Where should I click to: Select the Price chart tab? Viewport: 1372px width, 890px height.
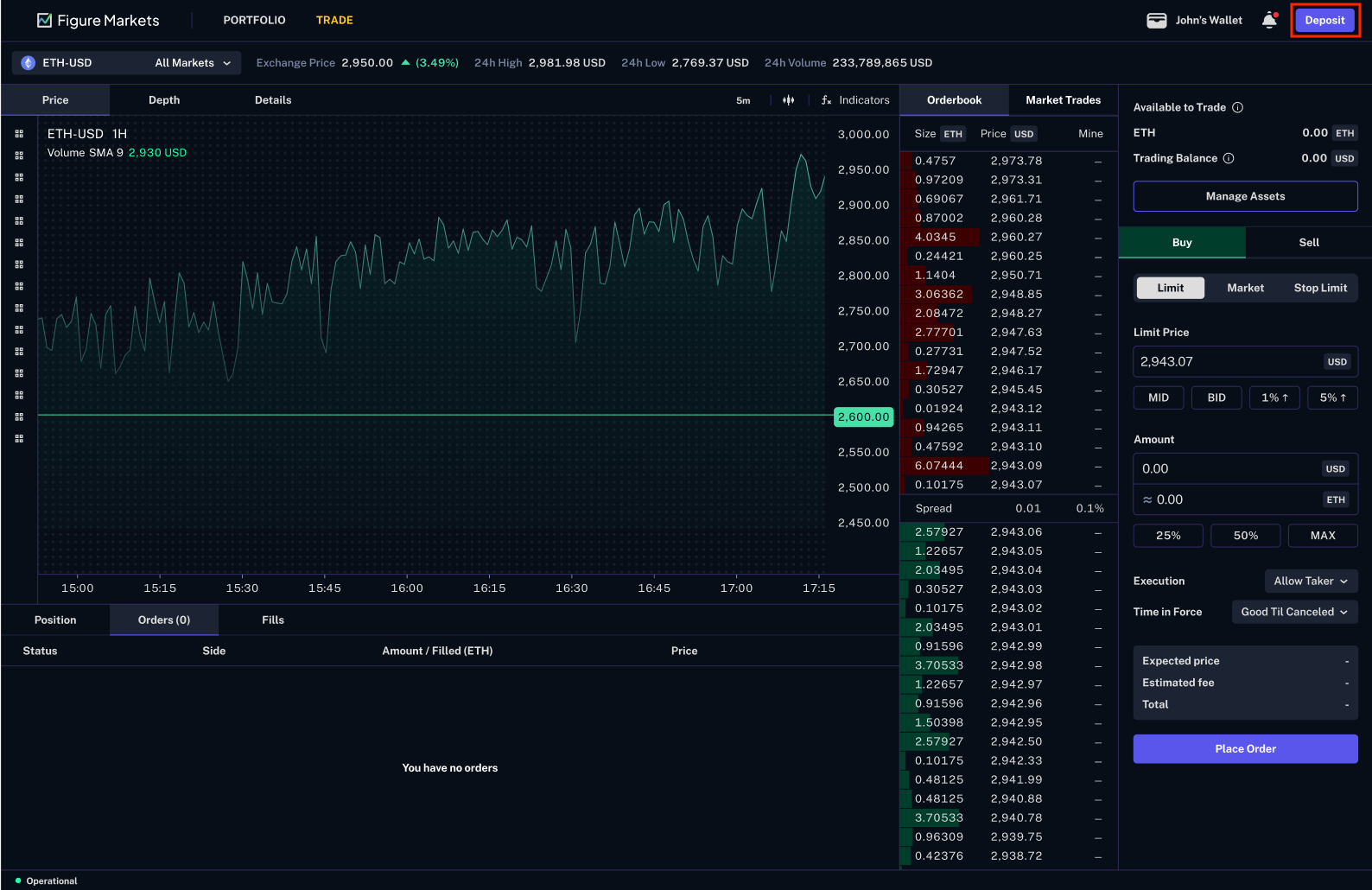pyautogui.click(x=55, y=100)
